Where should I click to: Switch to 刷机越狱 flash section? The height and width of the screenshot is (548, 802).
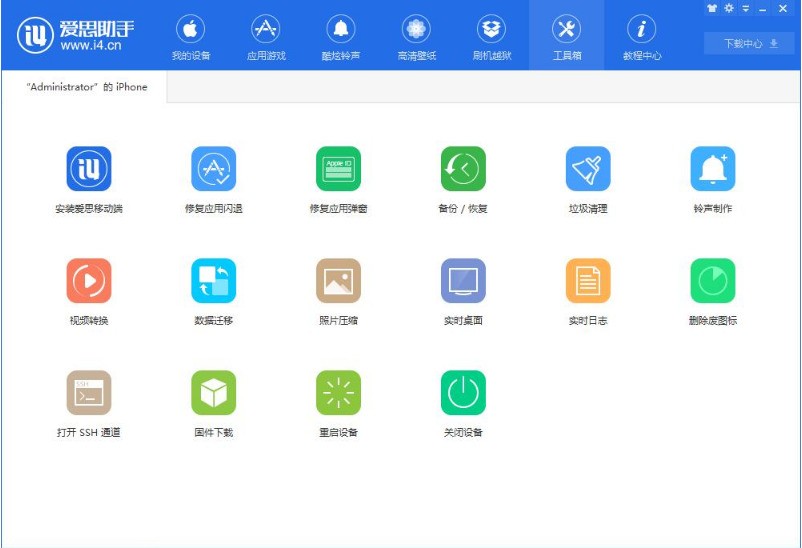pos(492,37)
